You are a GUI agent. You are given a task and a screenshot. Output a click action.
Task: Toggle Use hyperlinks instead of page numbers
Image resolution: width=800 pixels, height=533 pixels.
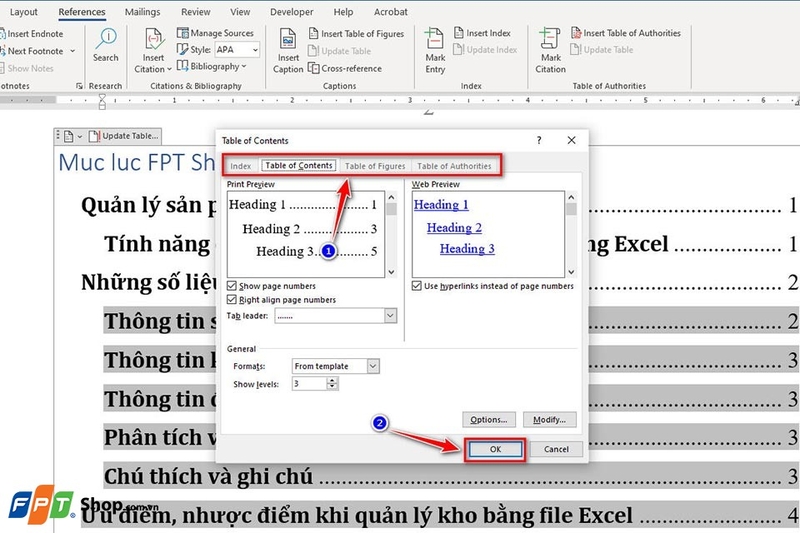point(417,286)
